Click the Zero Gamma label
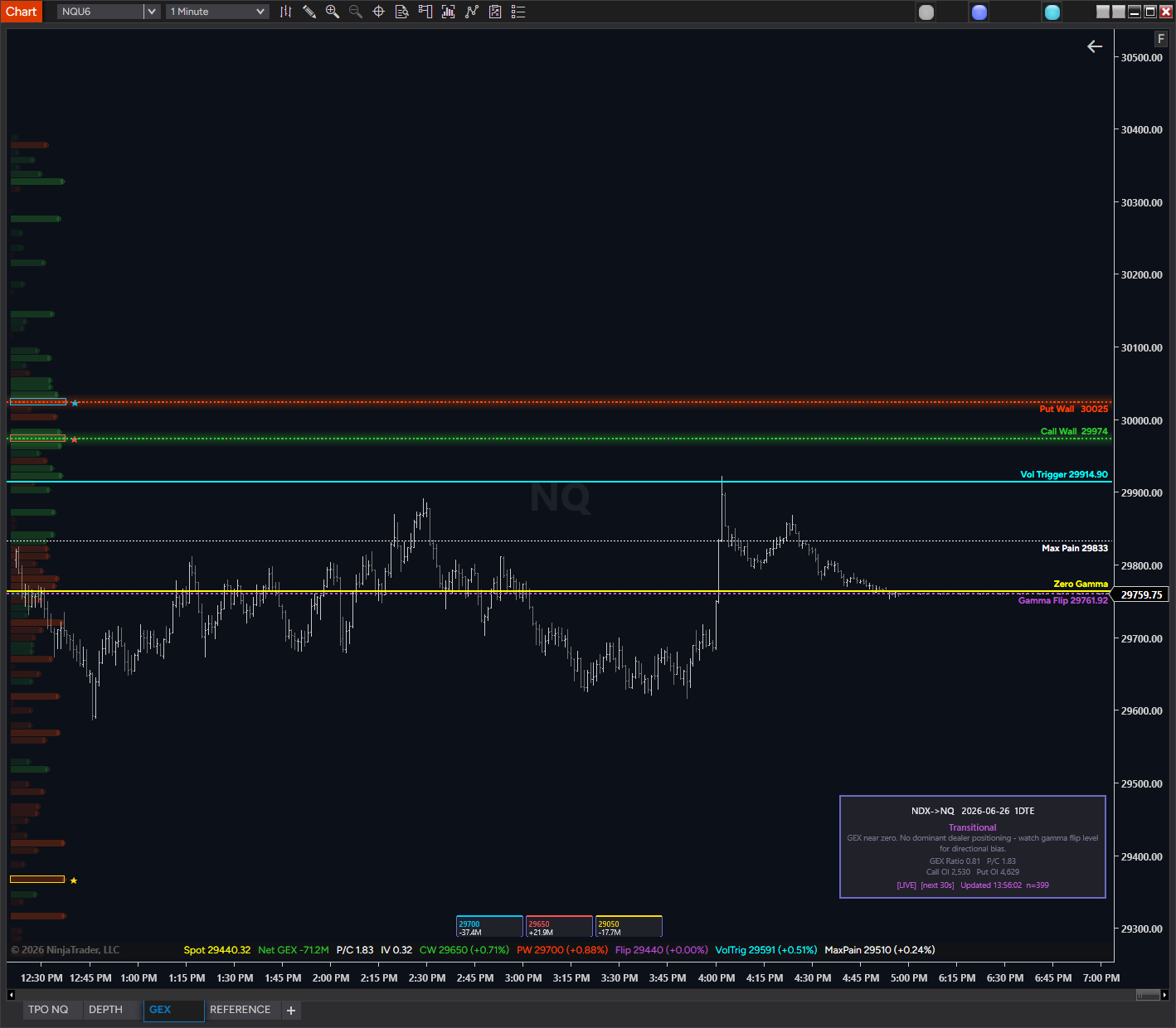 pyautogui.click(x=1081, y=584)
